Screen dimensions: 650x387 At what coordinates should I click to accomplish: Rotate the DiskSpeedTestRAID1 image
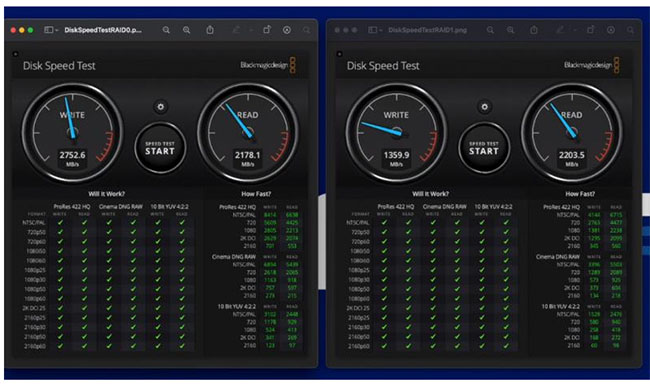591,29
